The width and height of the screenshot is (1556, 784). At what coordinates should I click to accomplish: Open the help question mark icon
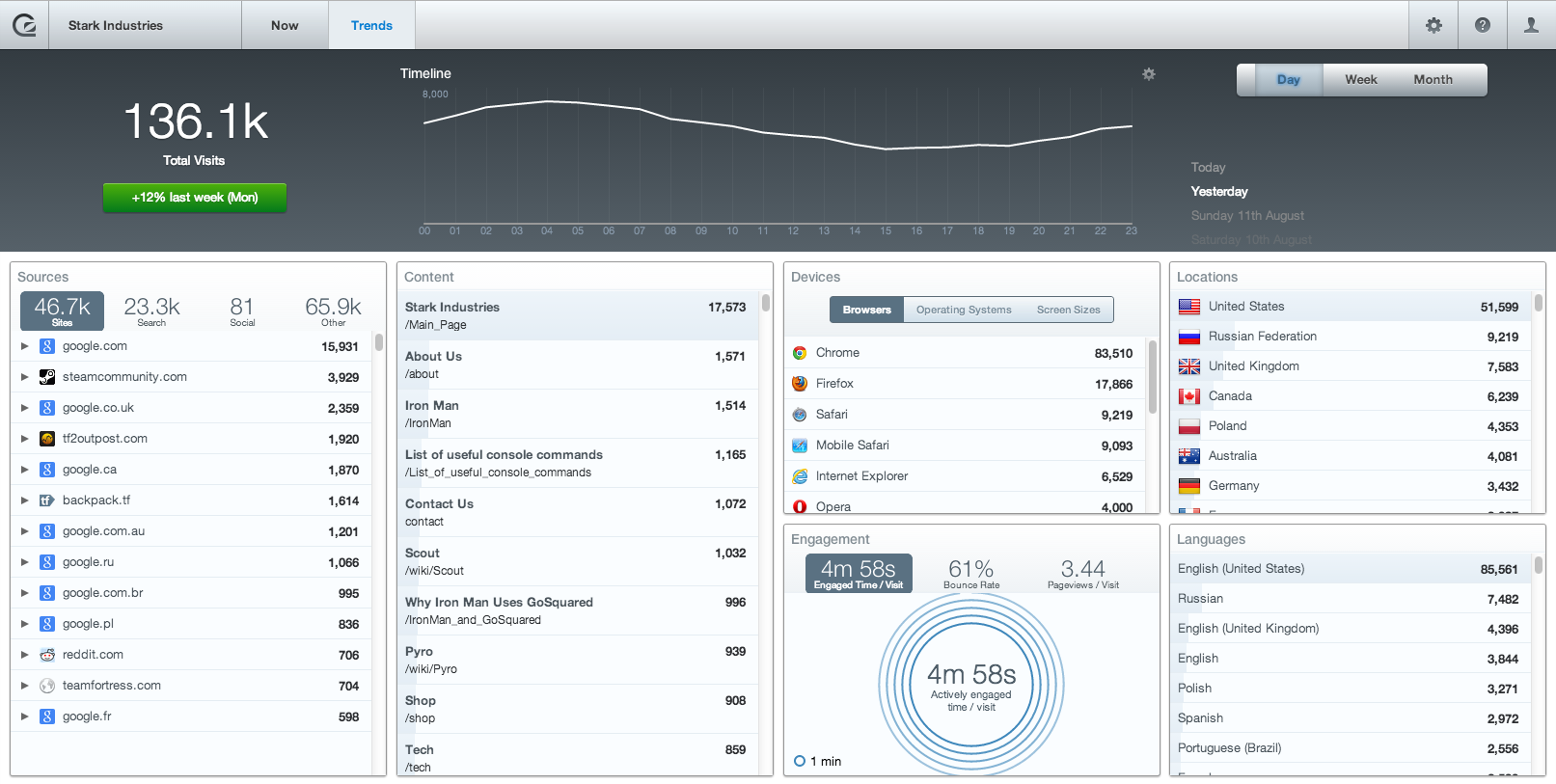(1483, 25)
